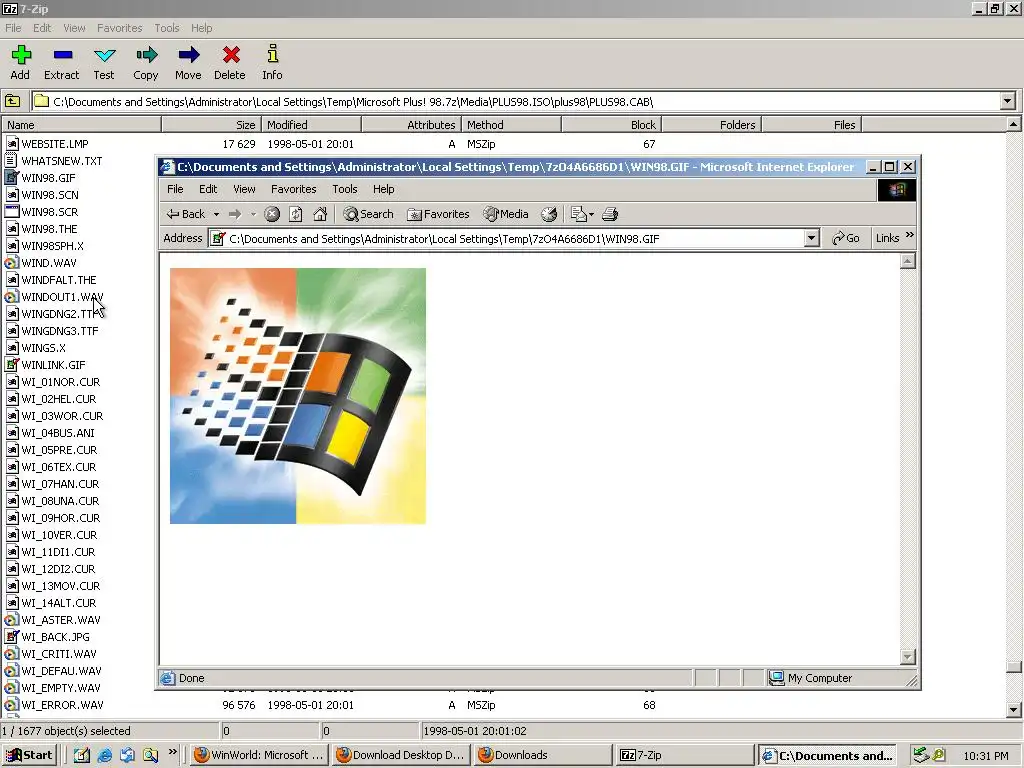Select WINLINK.GIF in the list
This screenshot has width=1024, height=768.
(53, 365)
